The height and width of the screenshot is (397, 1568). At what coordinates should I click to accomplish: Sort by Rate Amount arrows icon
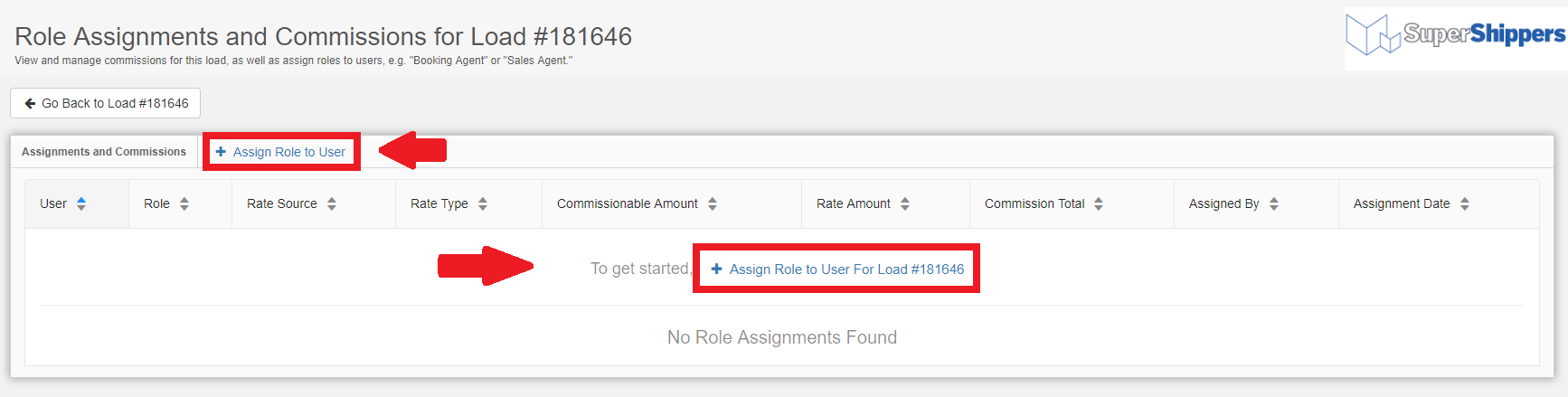[905, 203]
